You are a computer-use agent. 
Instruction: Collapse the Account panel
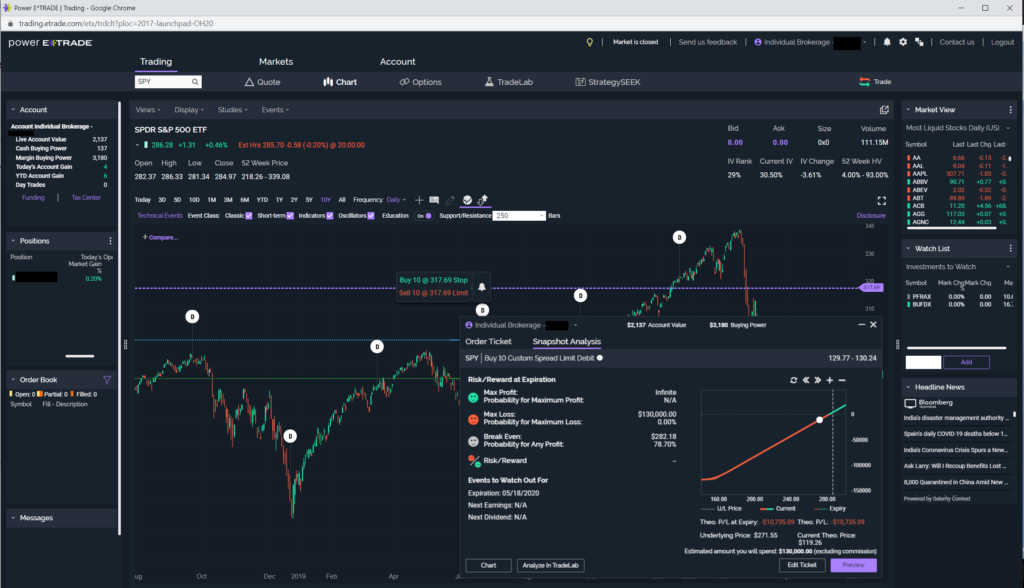click(13, 110)
